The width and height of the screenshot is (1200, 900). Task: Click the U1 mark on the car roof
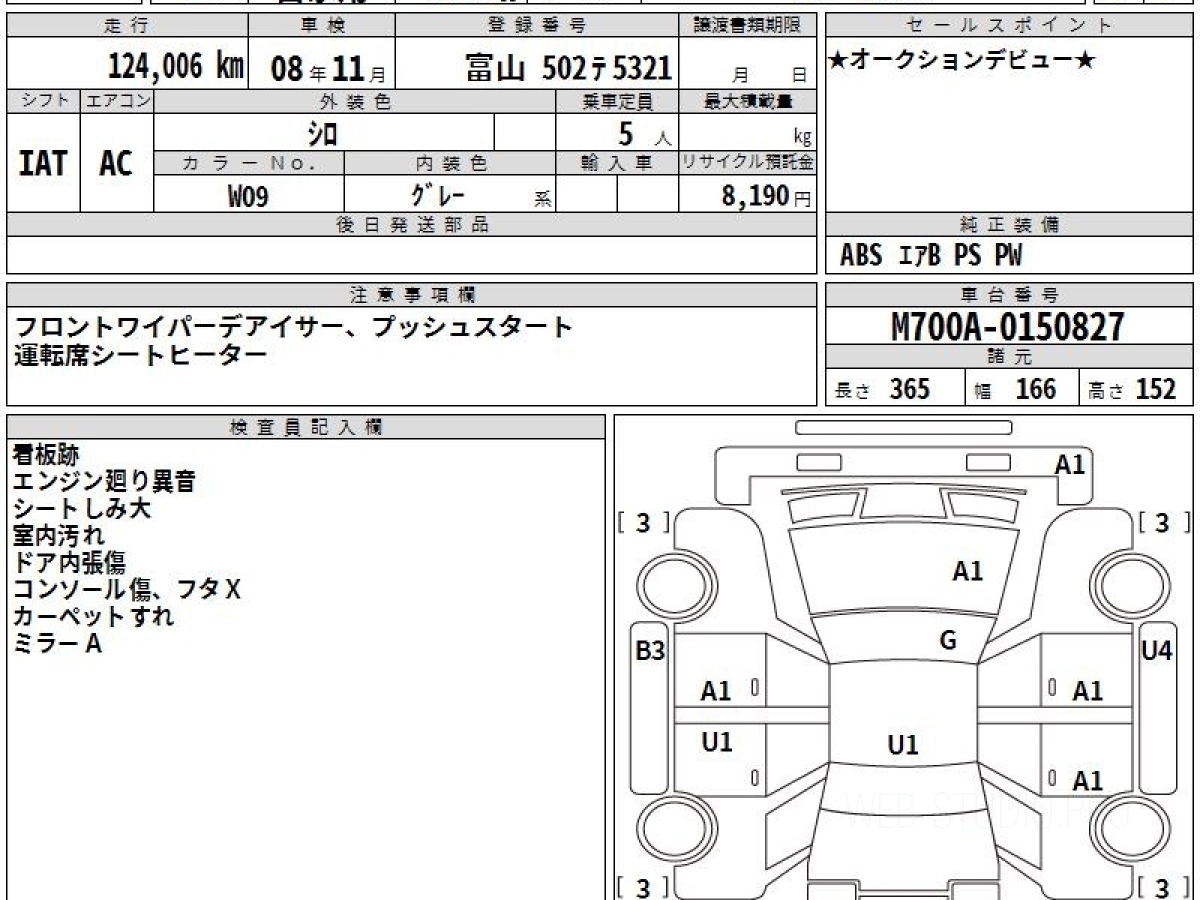tap(903, 745)
